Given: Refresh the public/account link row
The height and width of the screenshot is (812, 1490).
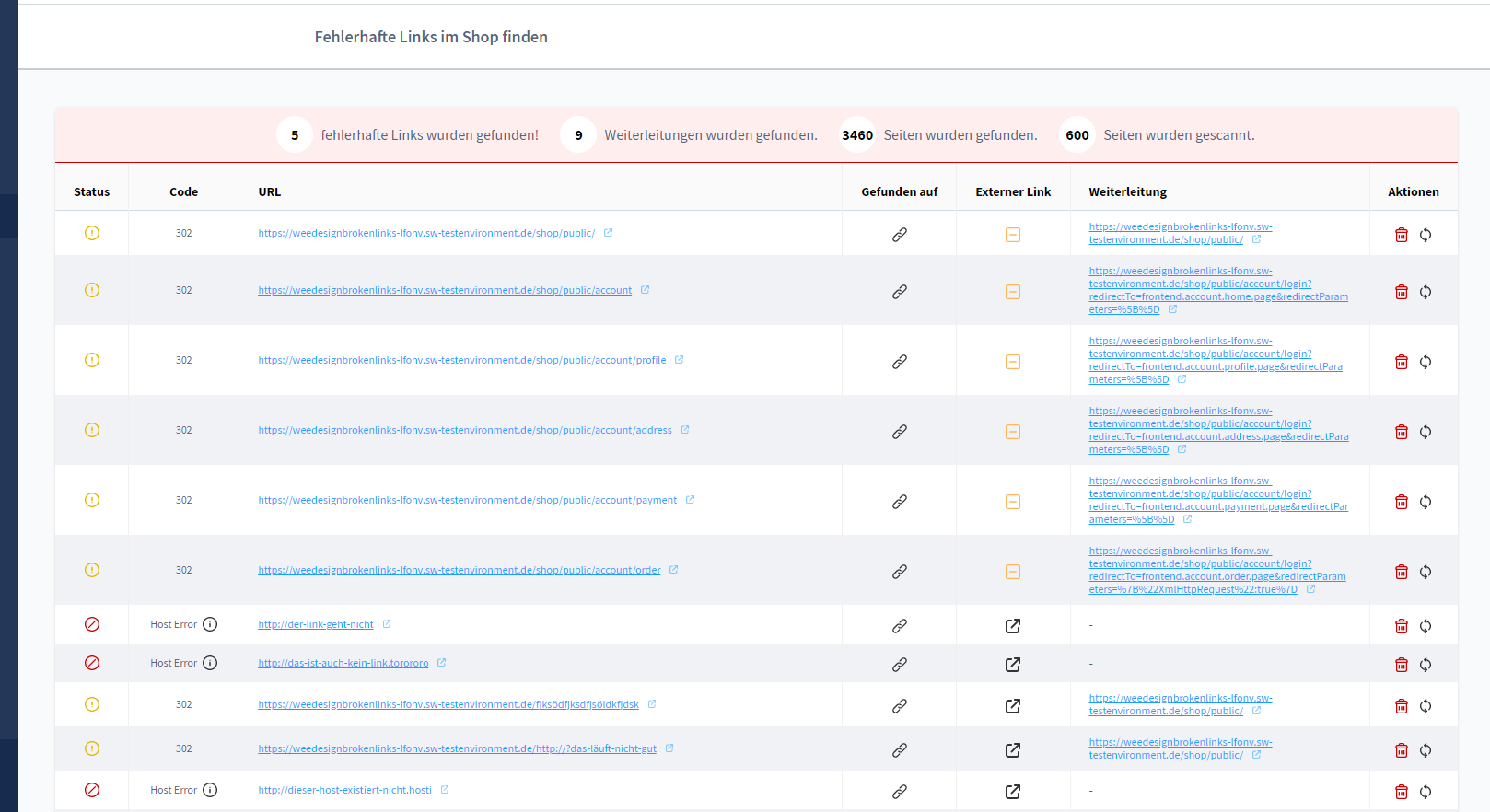Looking at the screenshot, I should pyautogui.click(x=1426, y=292).
